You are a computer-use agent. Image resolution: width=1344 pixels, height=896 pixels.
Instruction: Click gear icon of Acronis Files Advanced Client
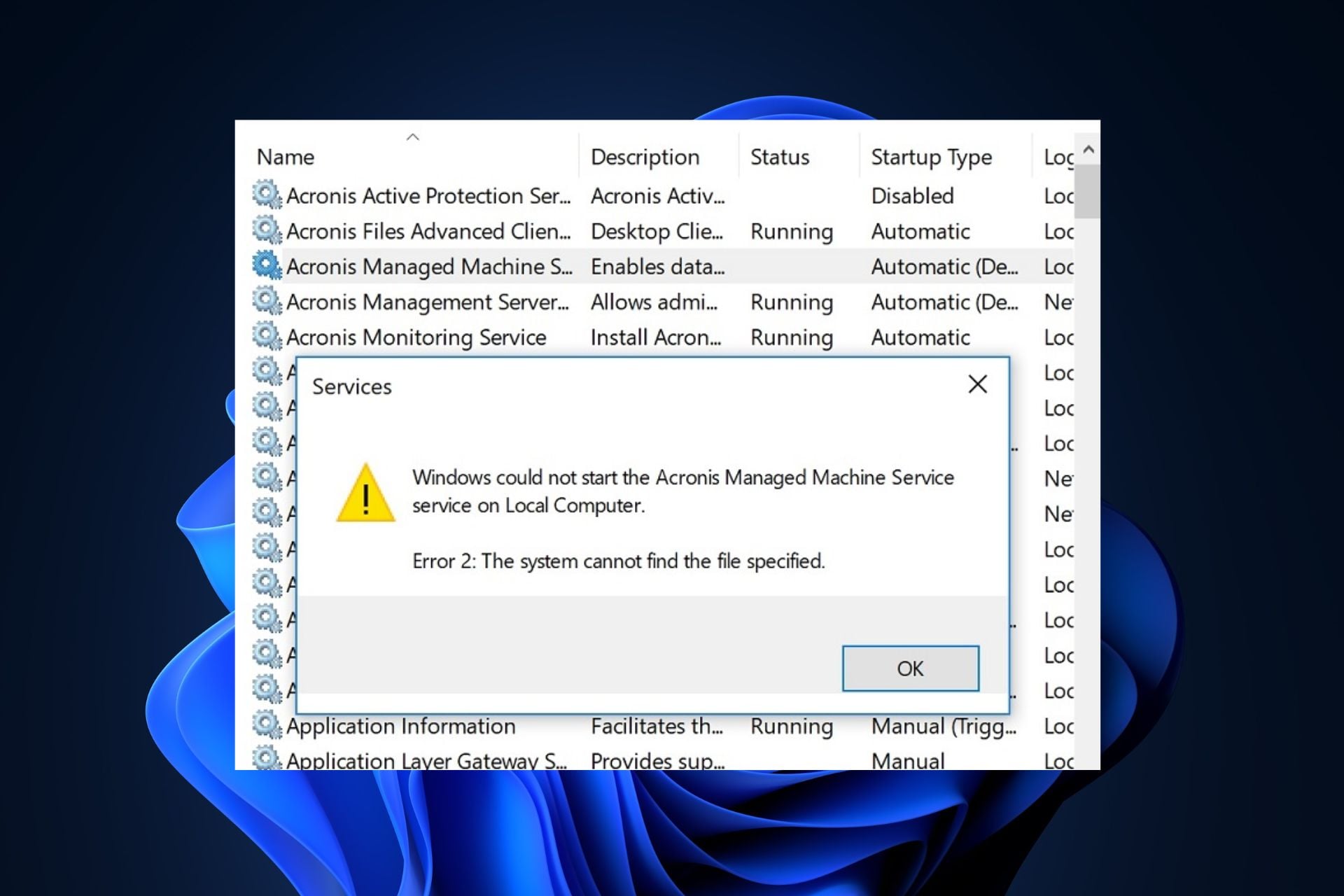[x=267, y=230]
